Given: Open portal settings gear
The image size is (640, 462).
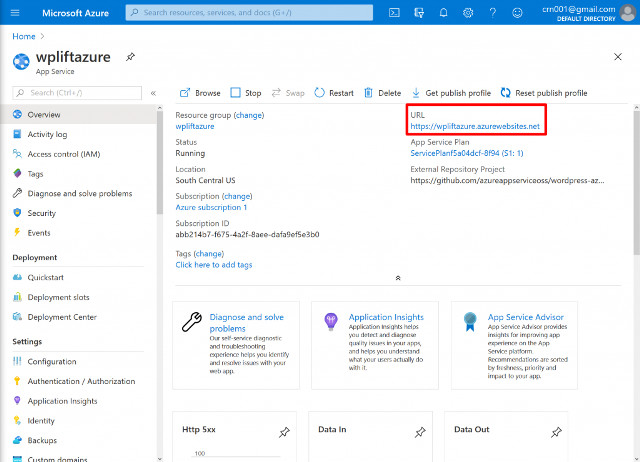Looking at the screenshot, I should point(468,13).
